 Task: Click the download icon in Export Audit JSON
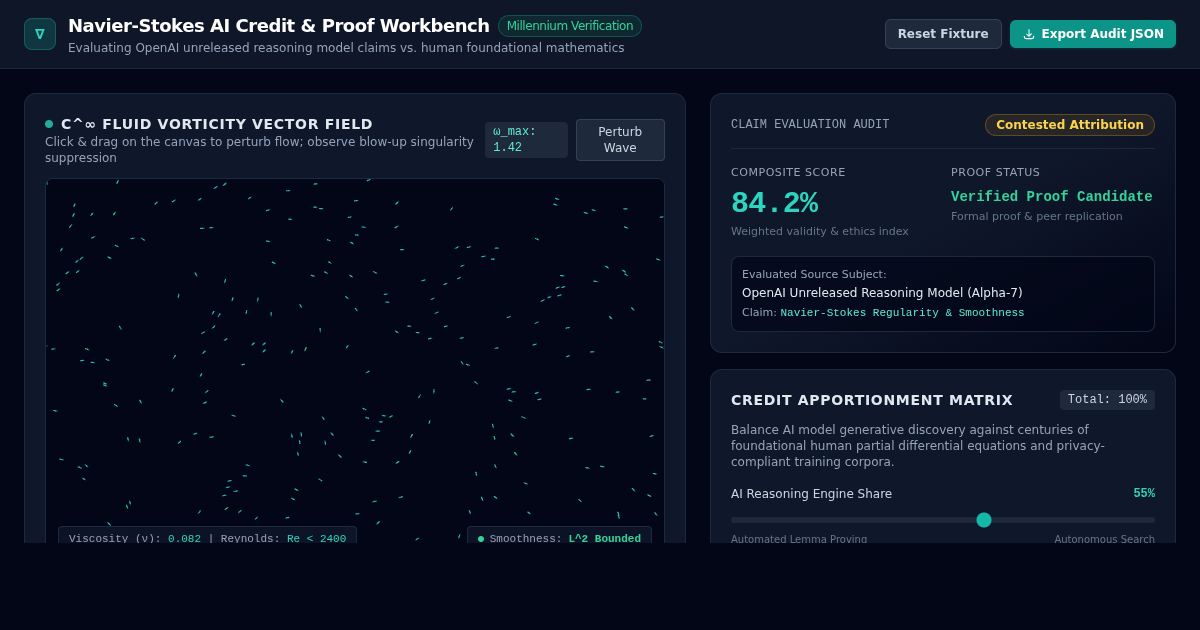[x=1029, y=34]
